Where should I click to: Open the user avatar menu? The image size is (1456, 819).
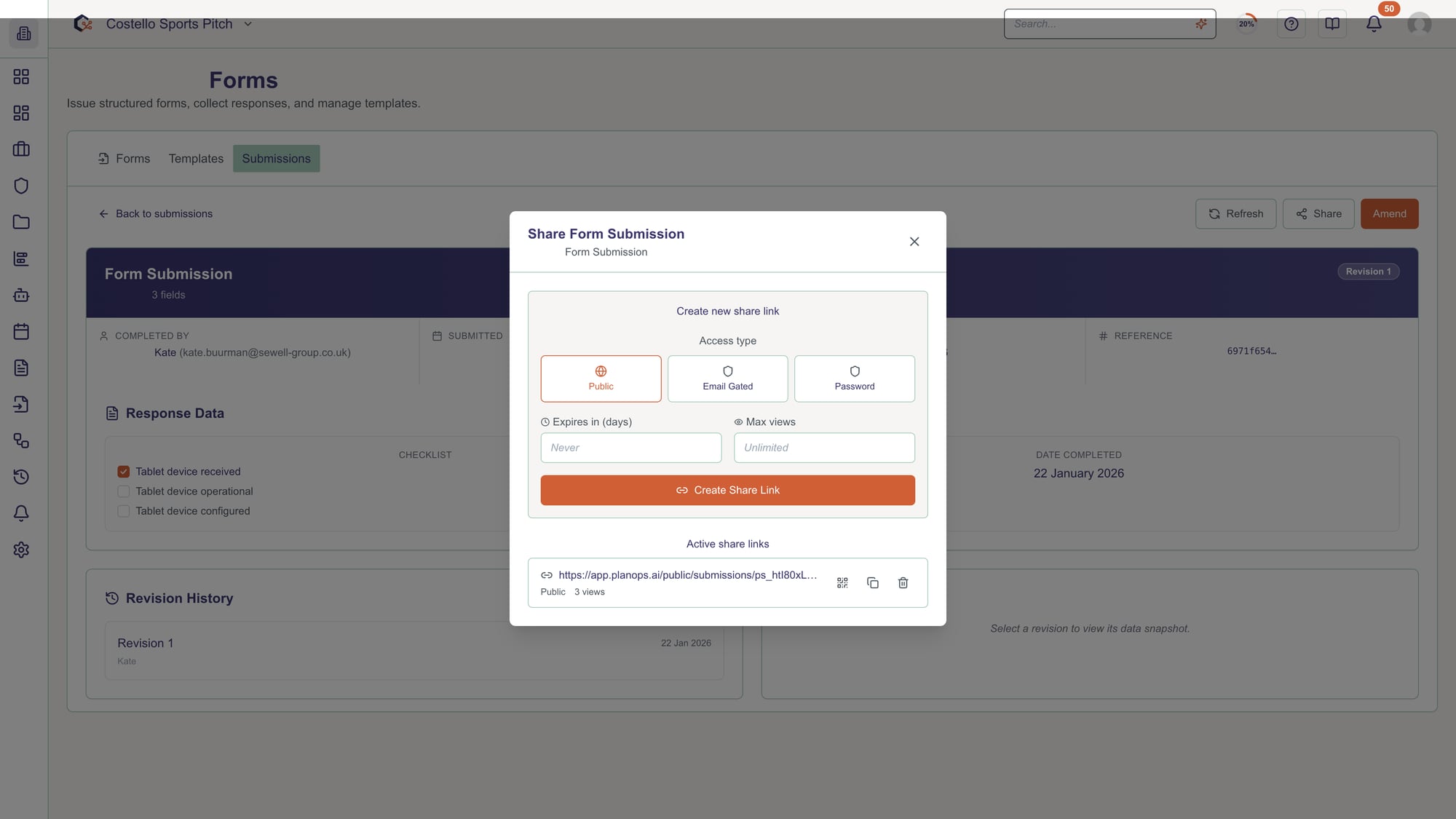tap(1419, 24)
